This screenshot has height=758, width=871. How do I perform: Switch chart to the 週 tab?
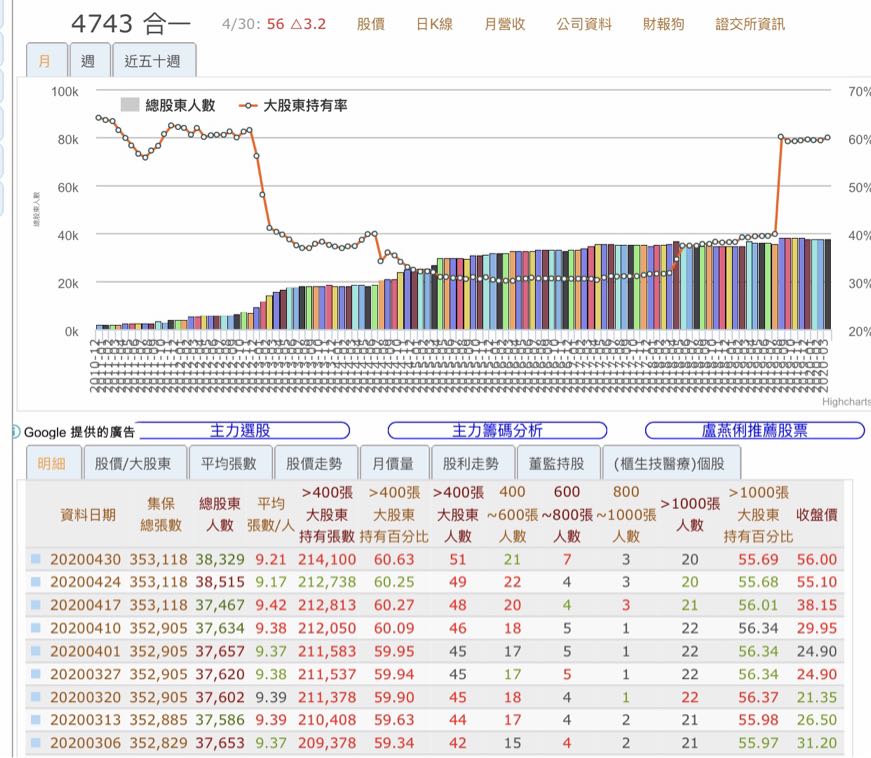click(x=88, y=61)
